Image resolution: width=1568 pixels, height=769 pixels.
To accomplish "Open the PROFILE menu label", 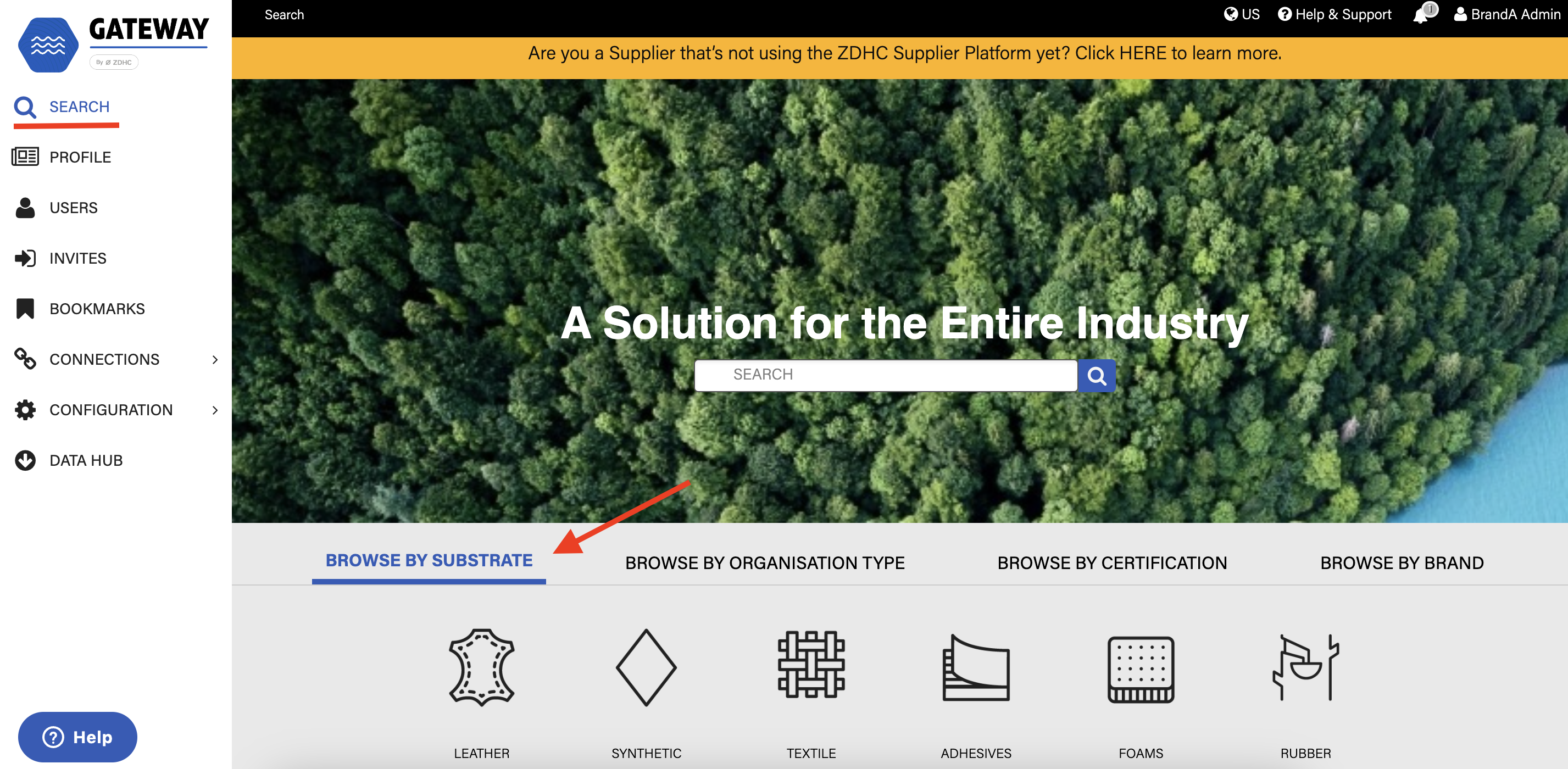I will tap(80, 157).
